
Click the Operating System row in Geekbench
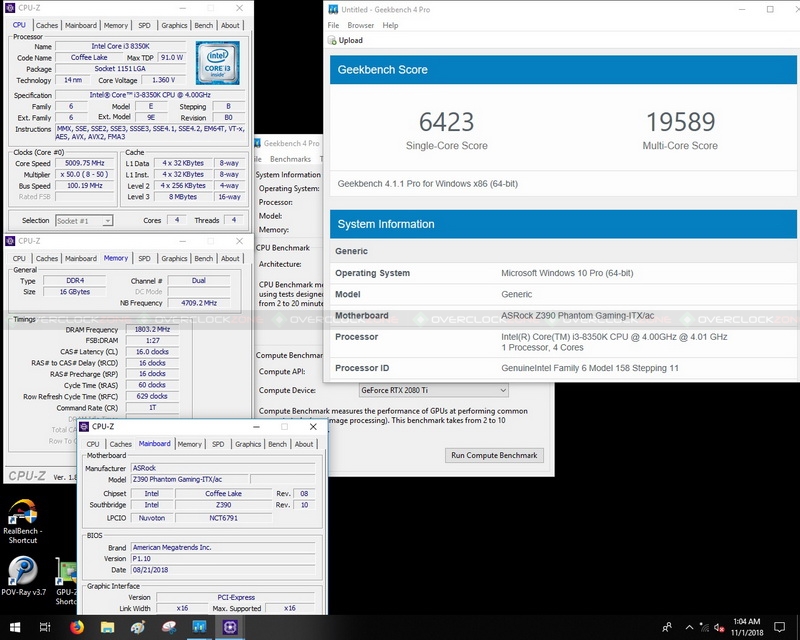click(563, 273)
